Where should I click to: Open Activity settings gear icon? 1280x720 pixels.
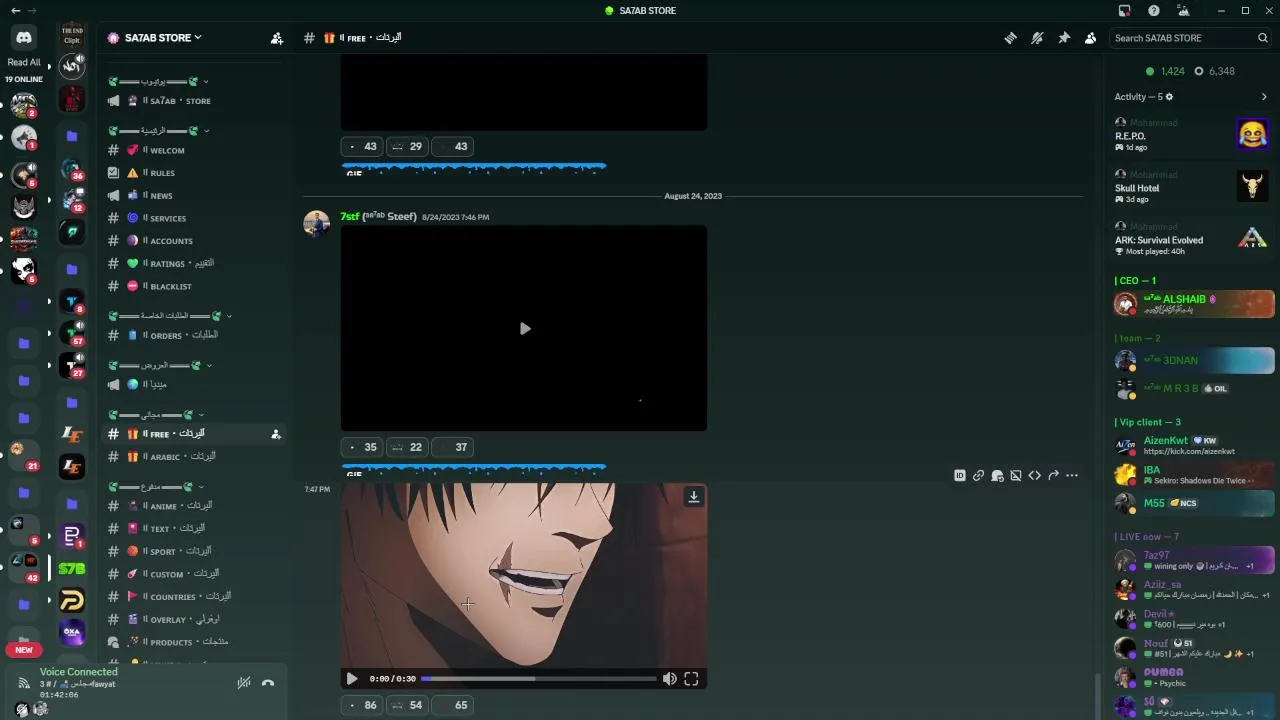point(1169,97)
